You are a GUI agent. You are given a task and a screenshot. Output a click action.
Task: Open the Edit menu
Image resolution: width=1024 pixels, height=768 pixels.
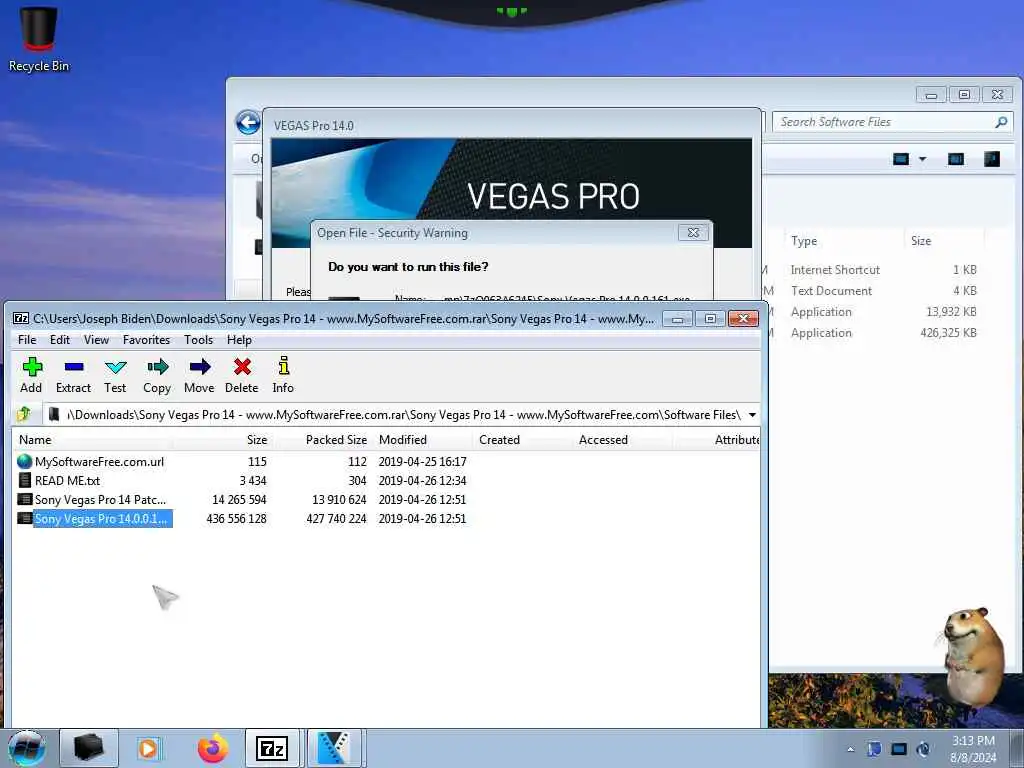click(59, 340)
